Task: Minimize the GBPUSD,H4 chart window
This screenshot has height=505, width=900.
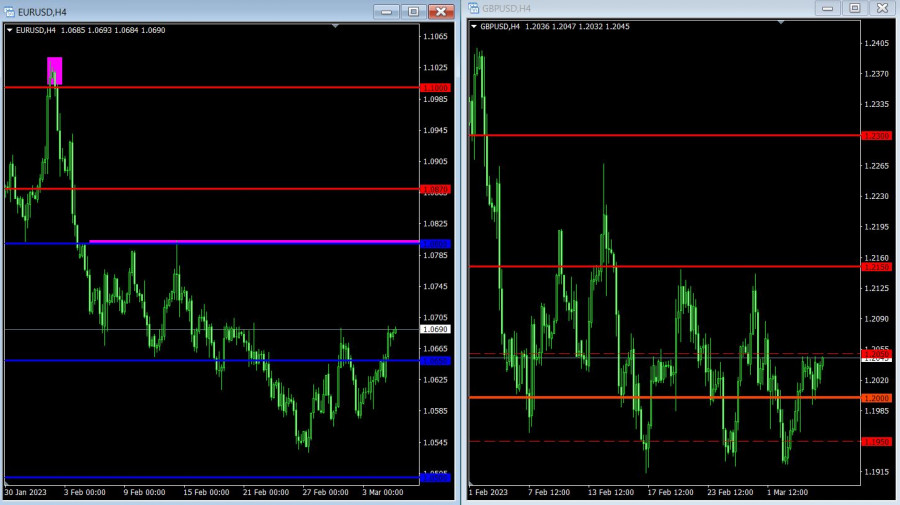Action: (x=827, y=8)
